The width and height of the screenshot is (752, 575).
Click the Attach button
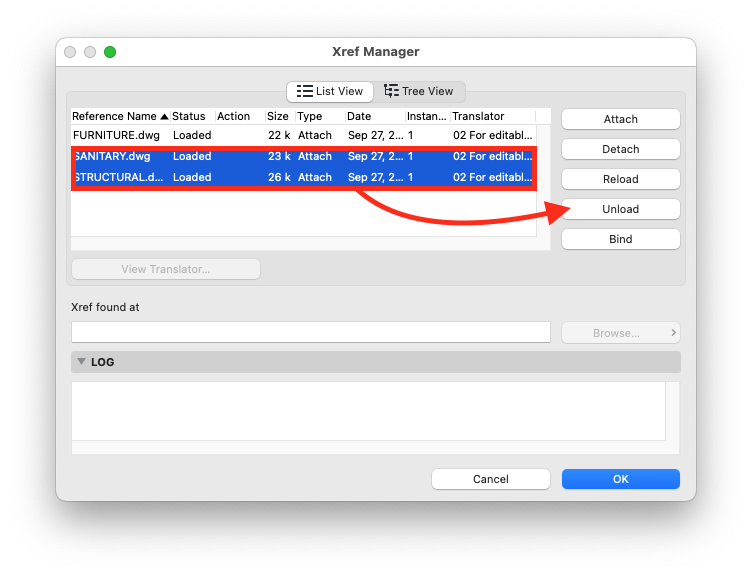coord(621,119)
